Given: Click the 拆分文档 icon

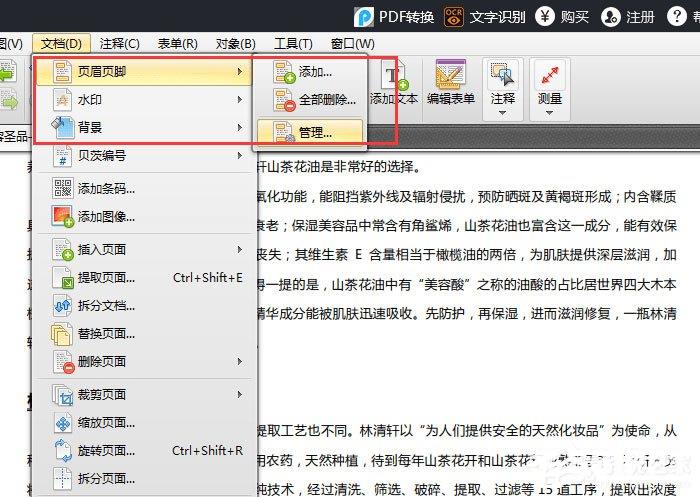Looking at the screenshot, I should (x=62, y=305).
